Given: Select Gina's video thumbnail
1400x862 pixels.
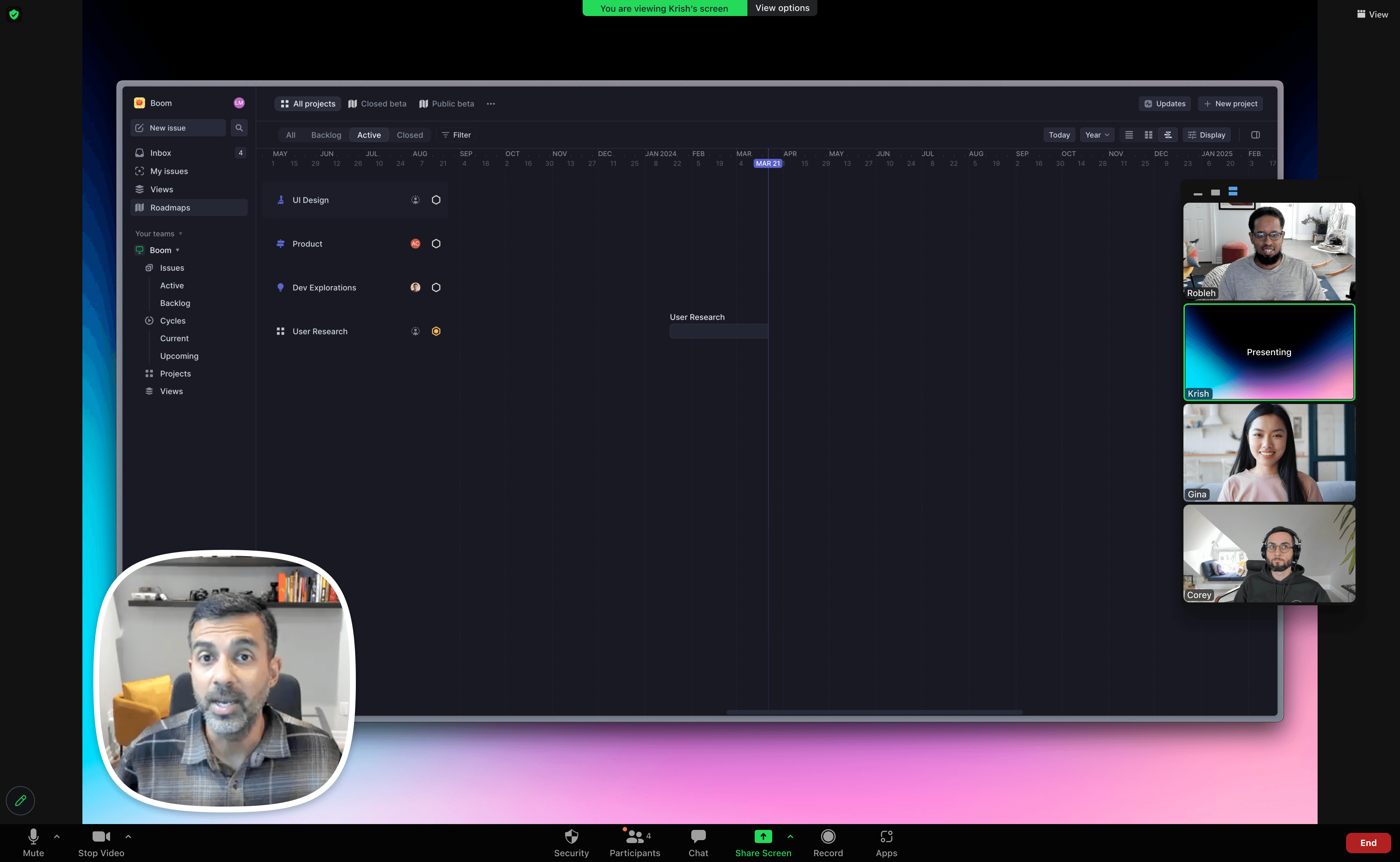Looking at the screenshot, I should (1269, 453).
